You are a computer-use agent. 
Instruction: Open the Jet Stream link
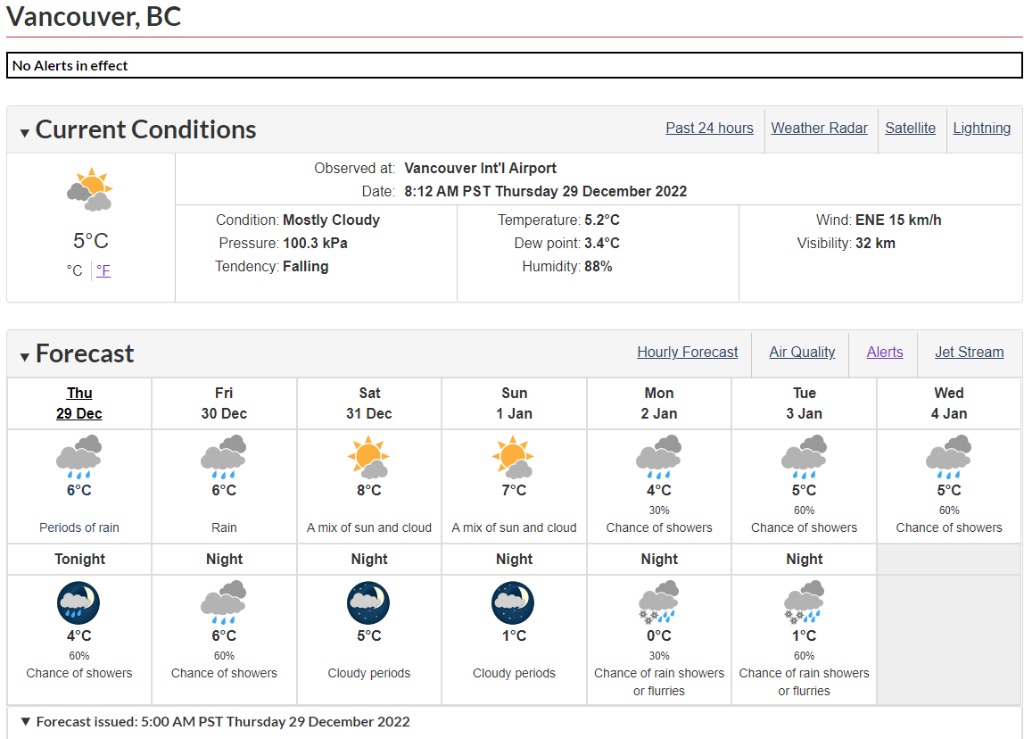click(969, 352)
